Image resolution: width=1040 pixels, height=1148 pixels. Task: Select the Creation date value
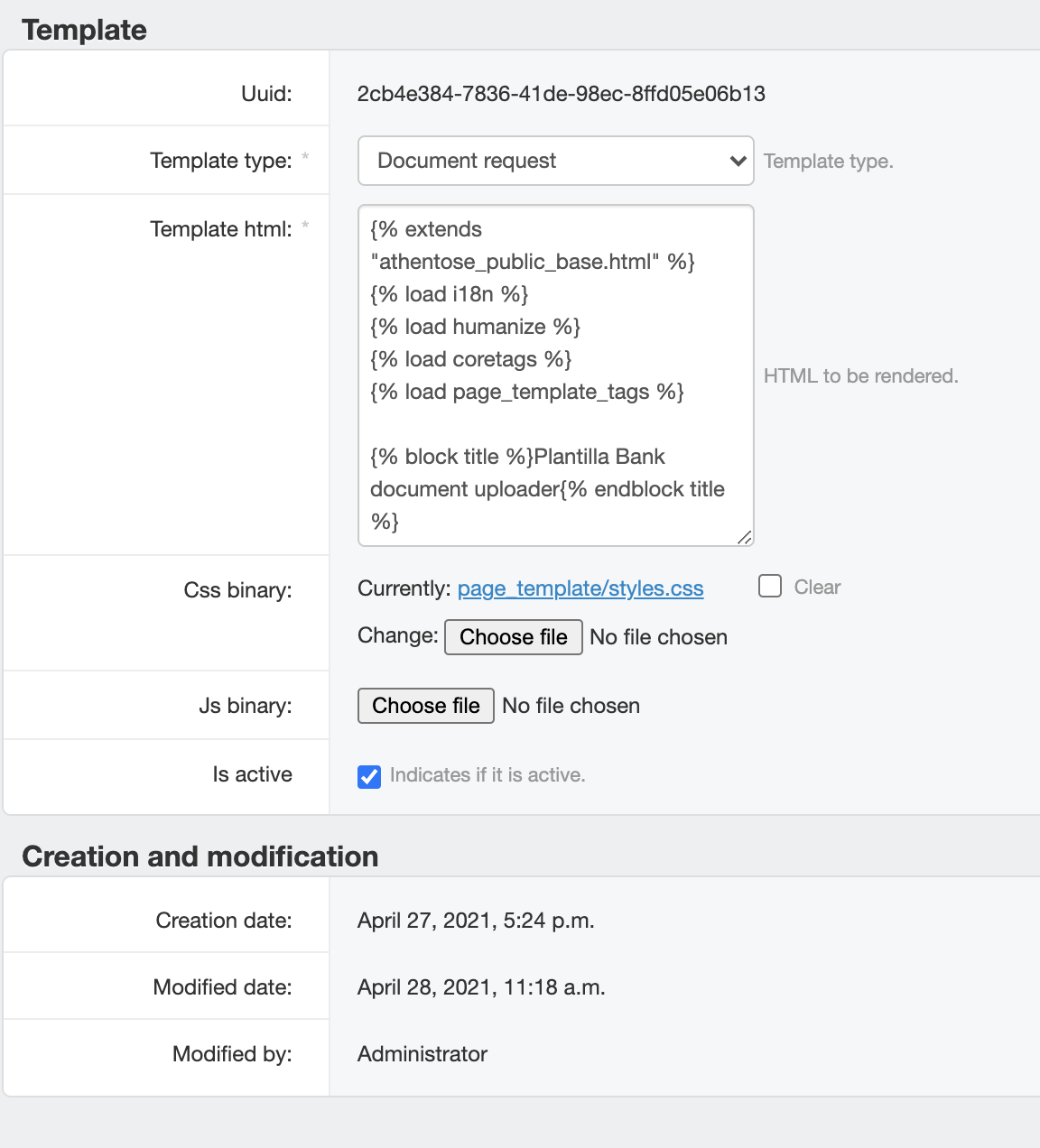point(477,920)
